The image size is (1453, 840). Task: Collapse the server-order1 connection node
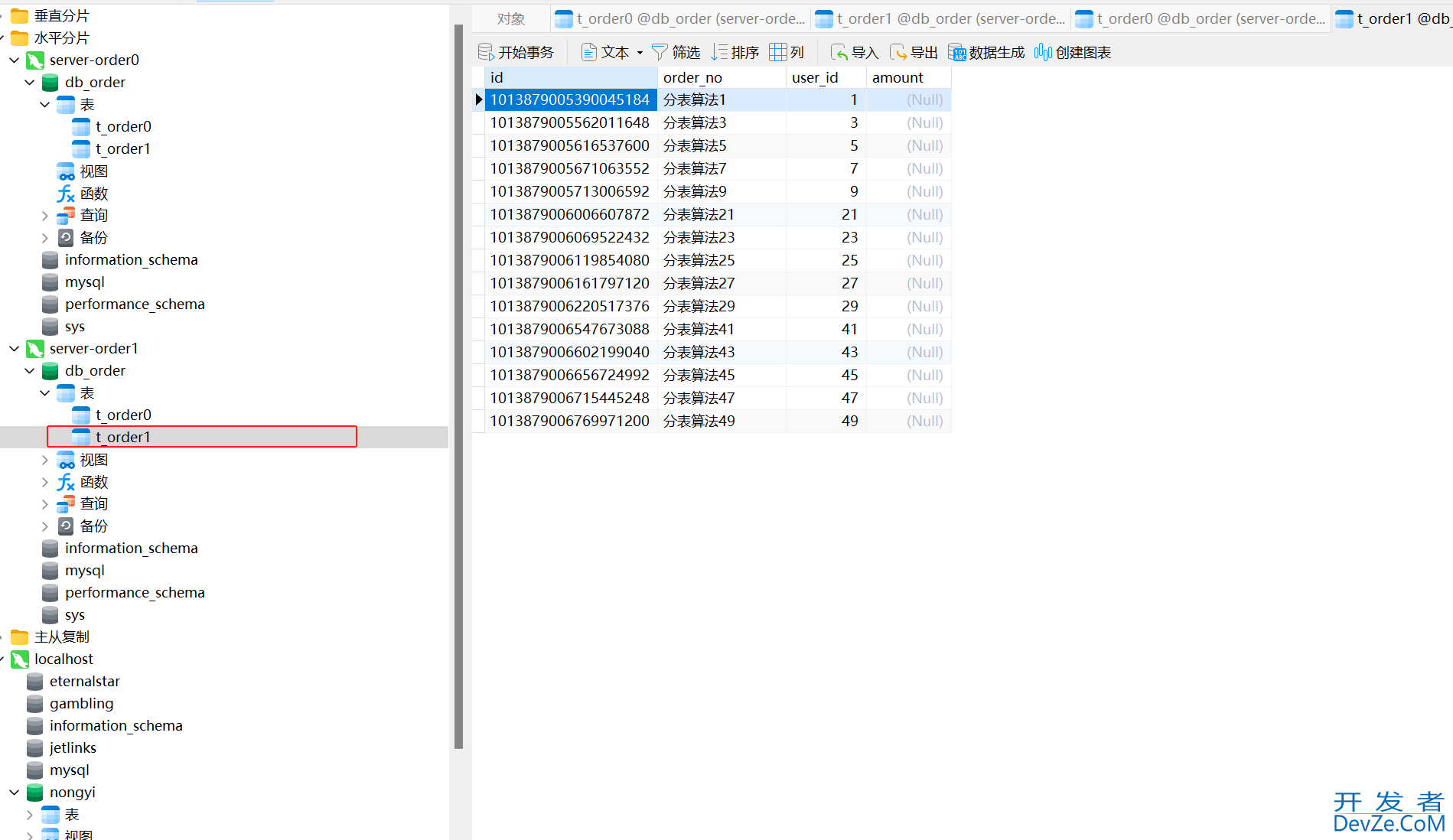click(x=14, y=348)
